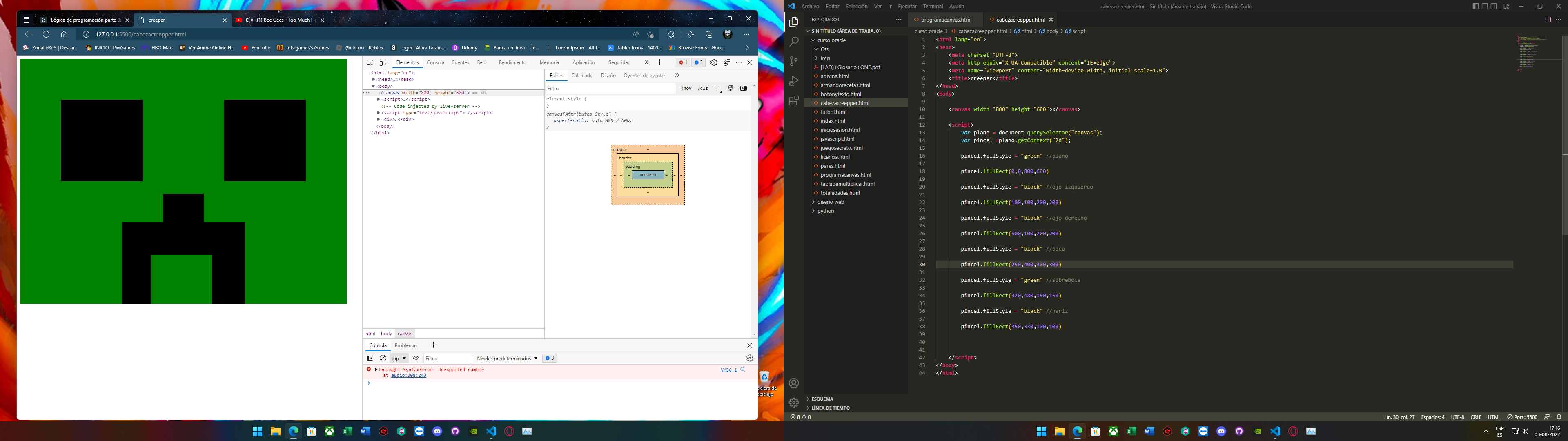The height and width of the screenshot is (441, 1568).
Task: Click the paintbrush rendering icon in Styles
Action: (731, 88)
